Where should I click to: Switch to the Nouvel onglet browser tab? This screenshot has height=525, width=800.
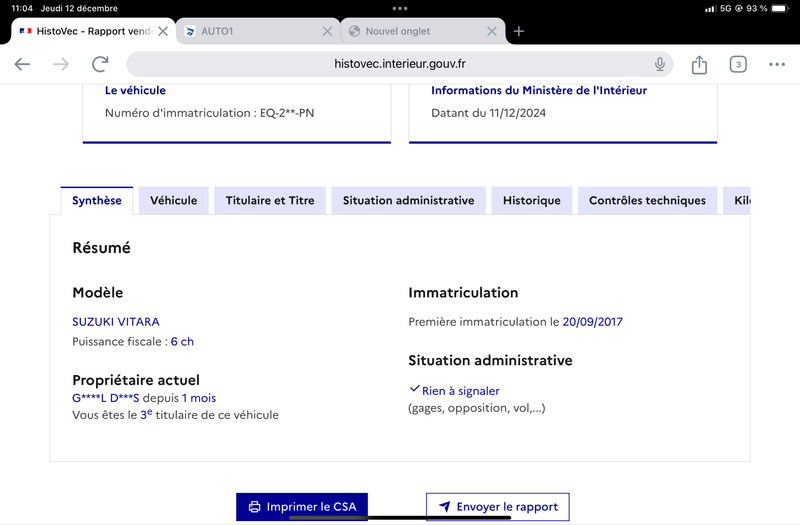[422, 31]
